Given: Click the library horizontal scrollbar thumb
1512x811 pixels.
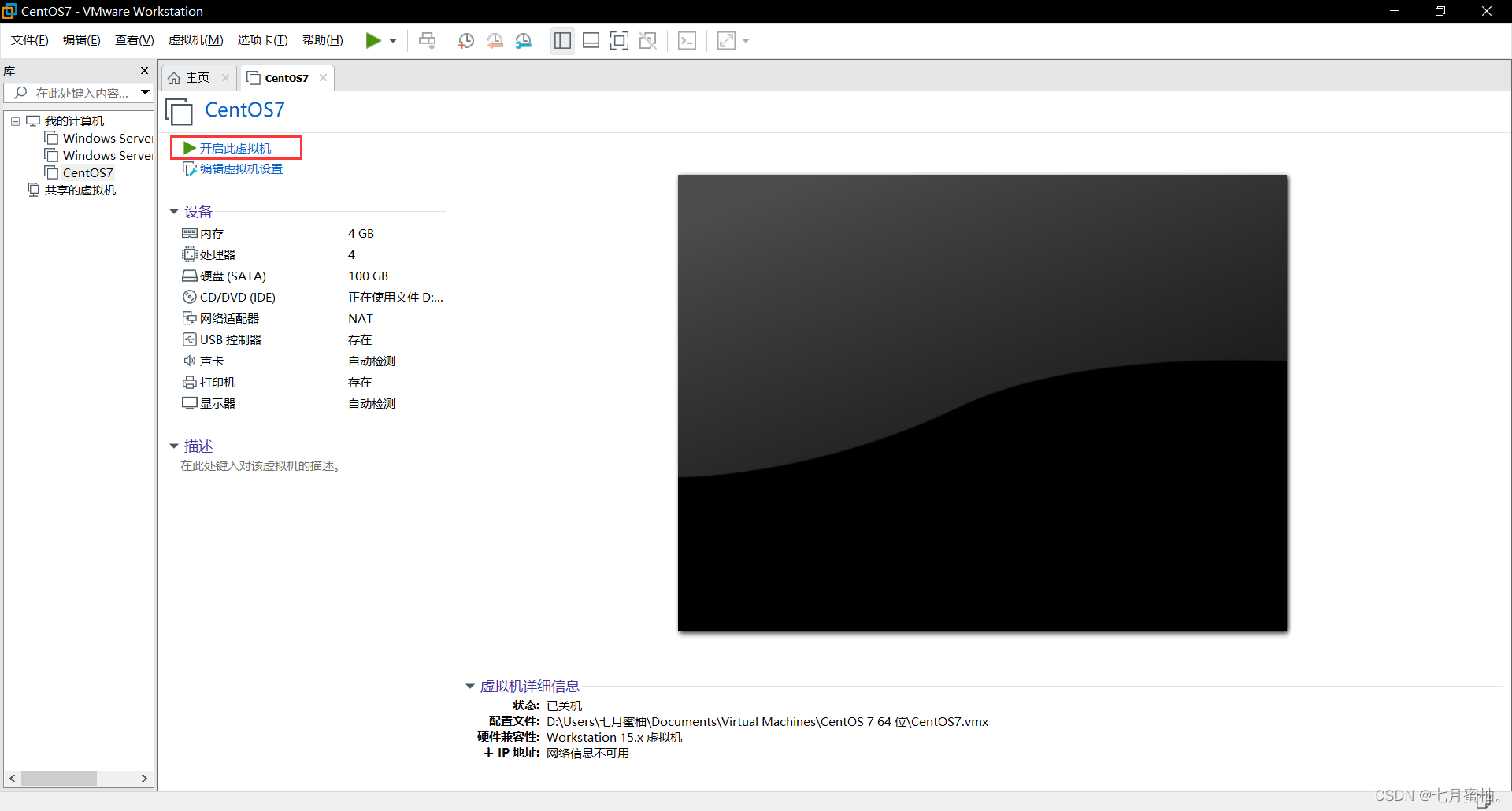Looking at the screenshot, I should (x=59, y=778).
